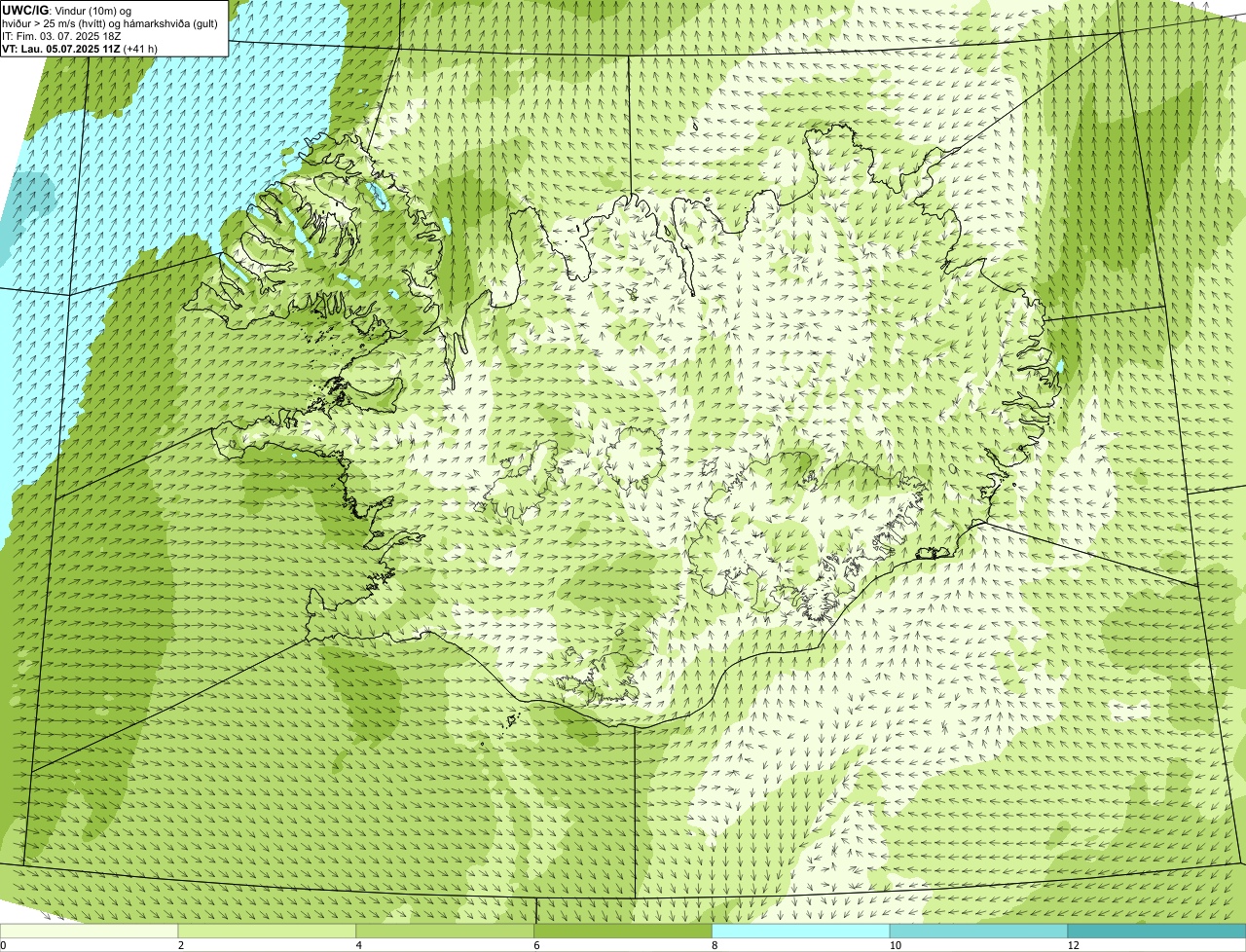1246x952 pixels.
Task: Click the 'VT: Lau. 05.07.2025 11Z (+41 h)' line
Action: click(x=80, y=49)
